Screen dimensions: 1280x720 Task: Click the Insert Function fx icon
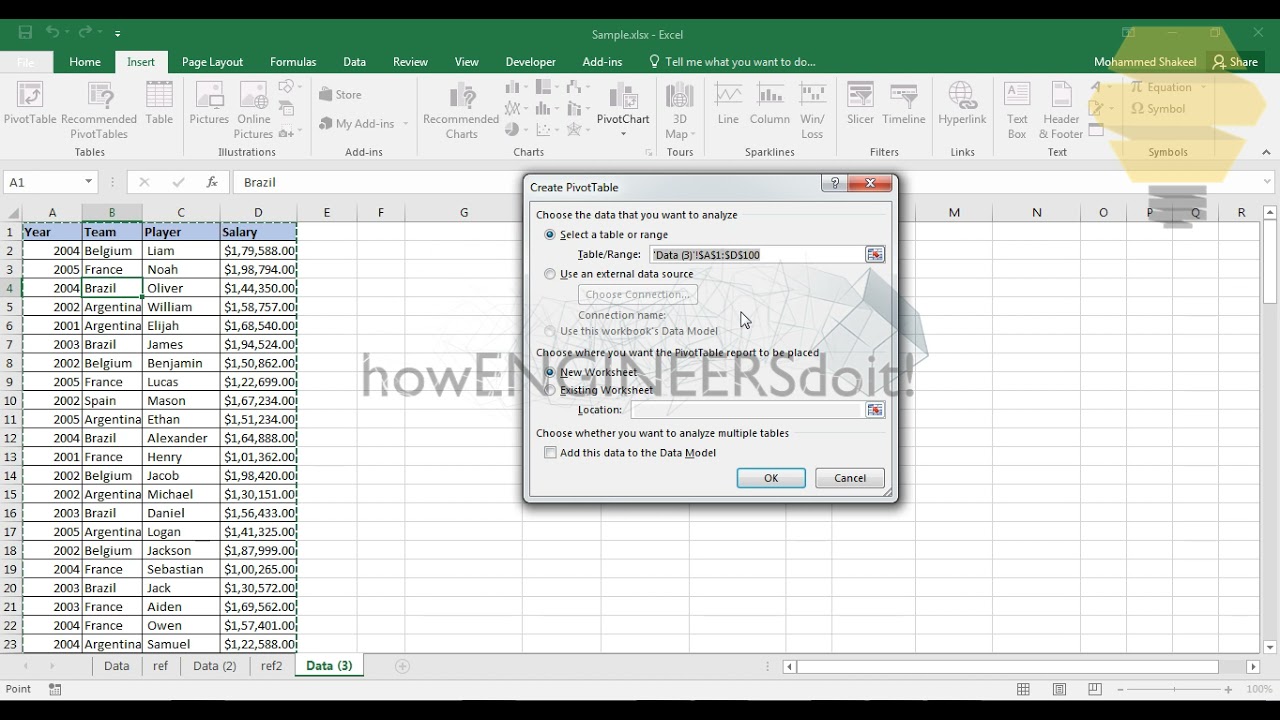click(212, 182)
